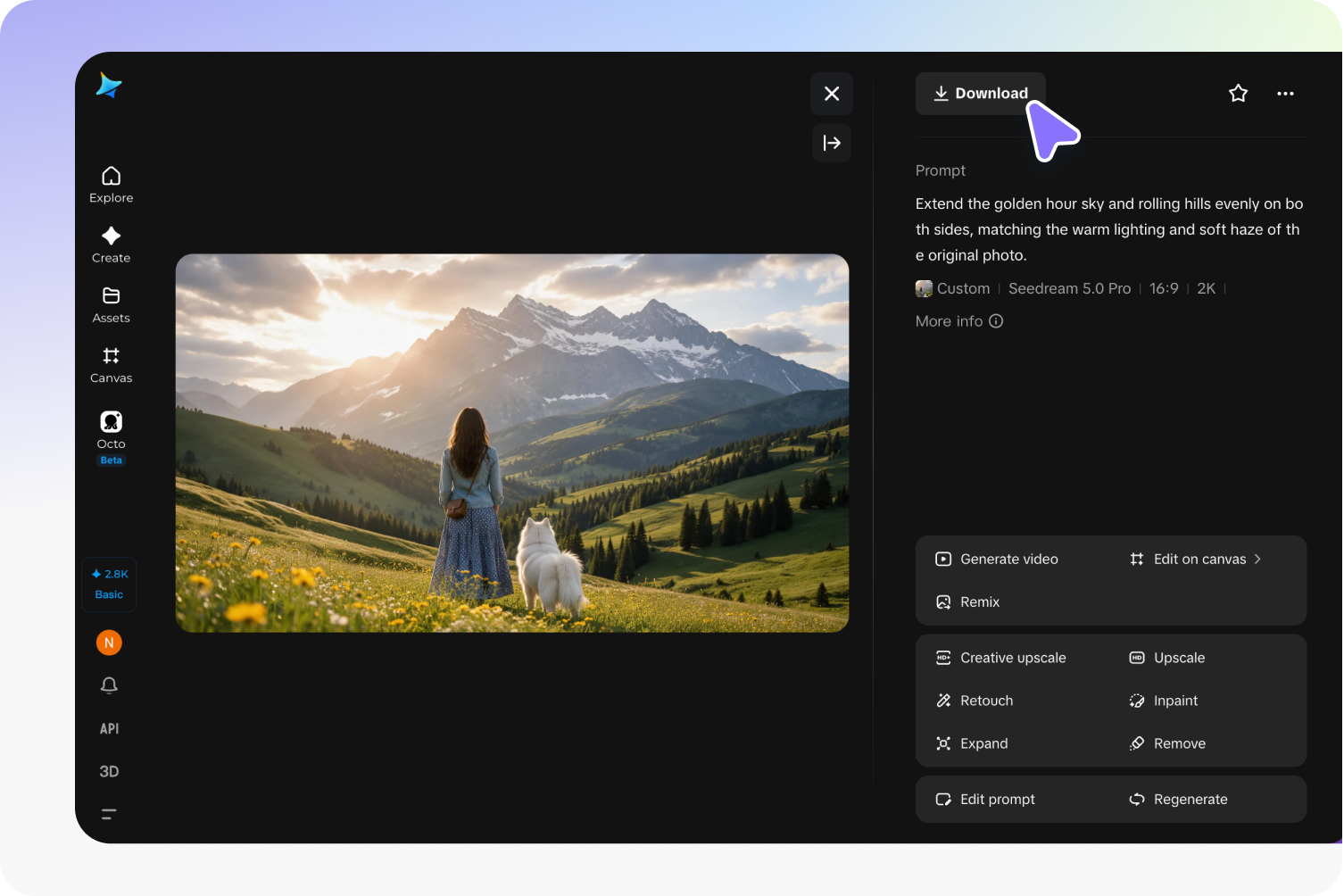Select Generate video
Viewport: 1344px width, 896px height.
(996, 559)
